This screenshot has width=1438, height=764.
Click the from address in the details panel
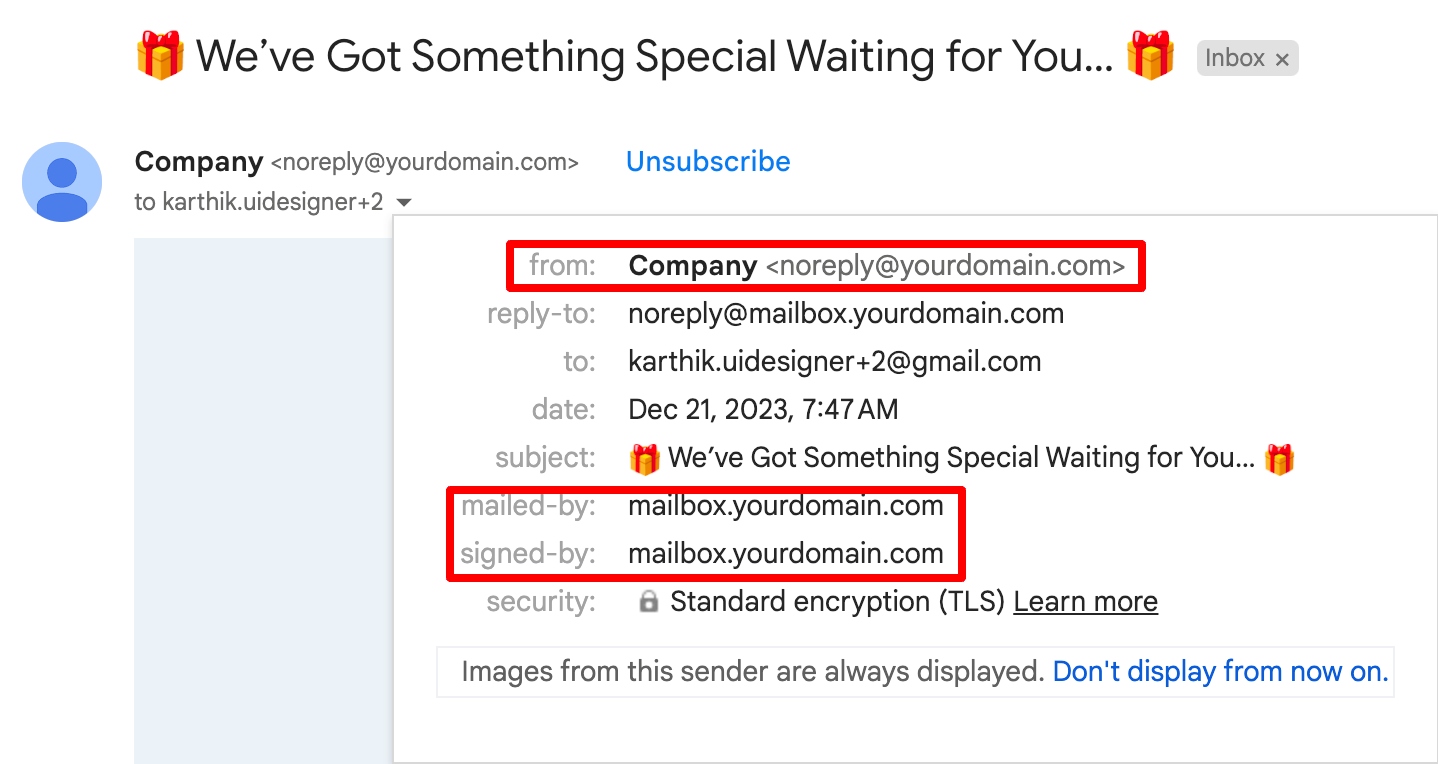(x=945, y=266)
